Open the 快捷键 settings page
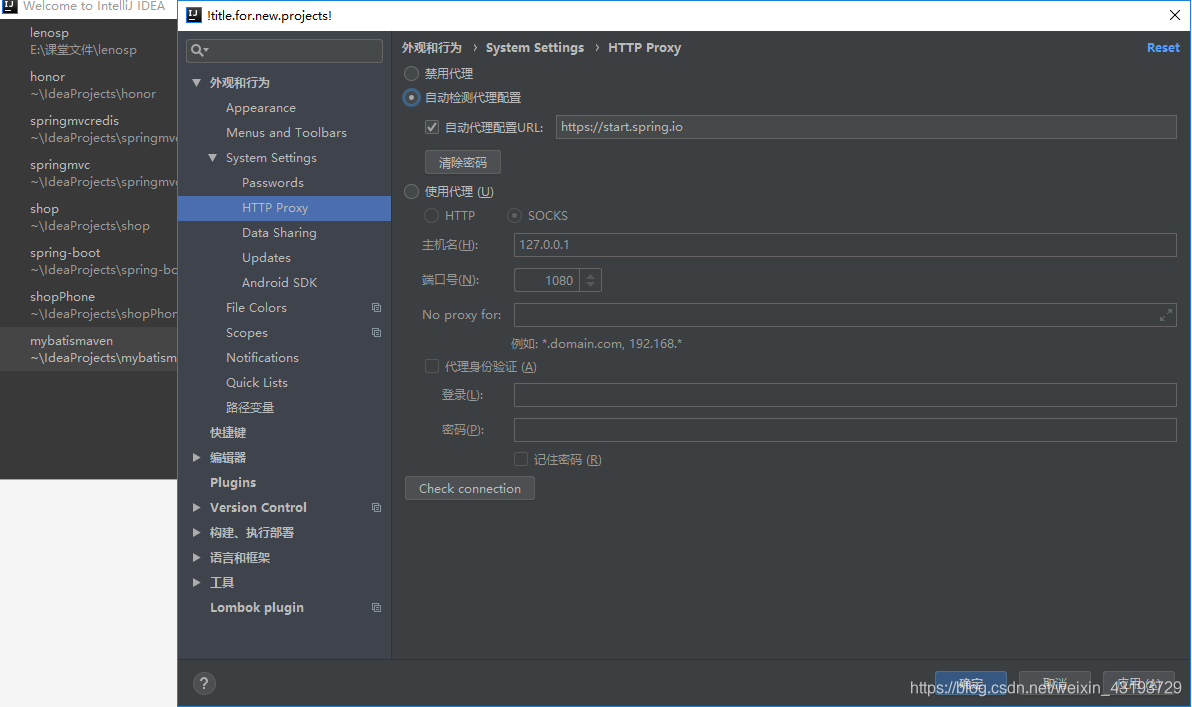Screen dimensions: 1192x707 (228, 433)
